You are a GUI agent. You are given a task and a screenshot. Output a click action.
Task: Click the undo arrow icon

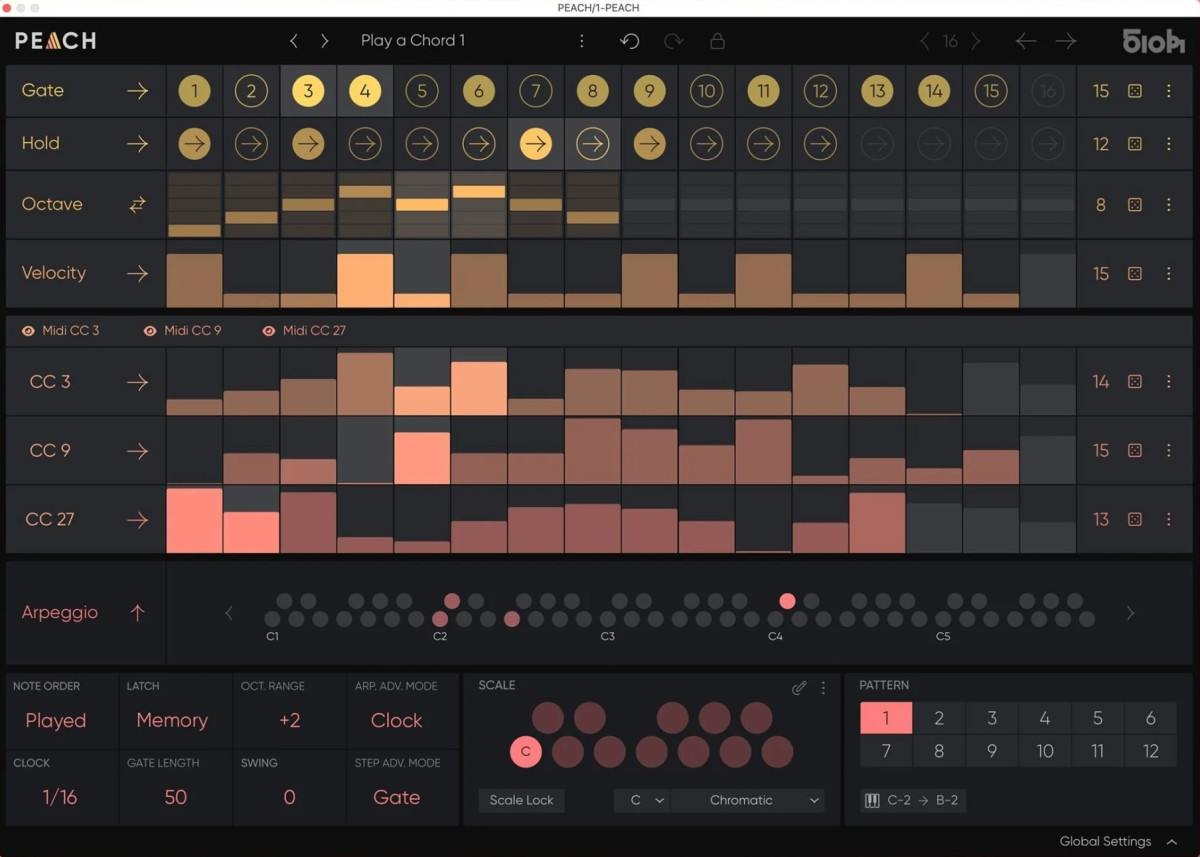(630, 41)
